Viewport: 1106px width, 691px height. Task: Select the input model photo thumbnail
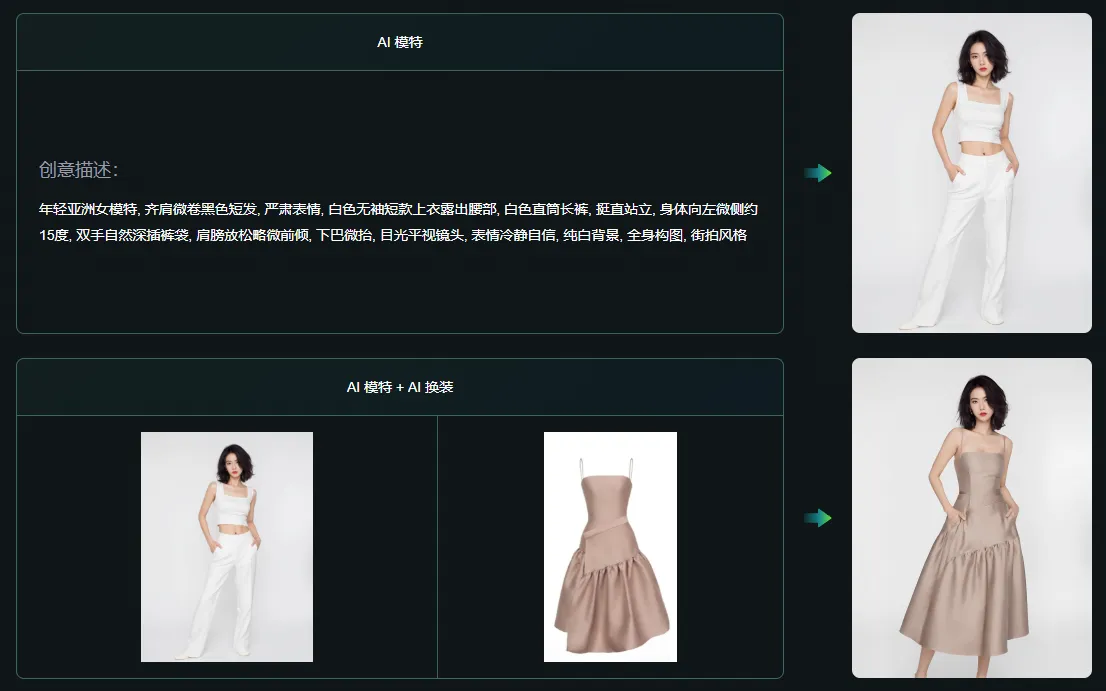[227, 547]
